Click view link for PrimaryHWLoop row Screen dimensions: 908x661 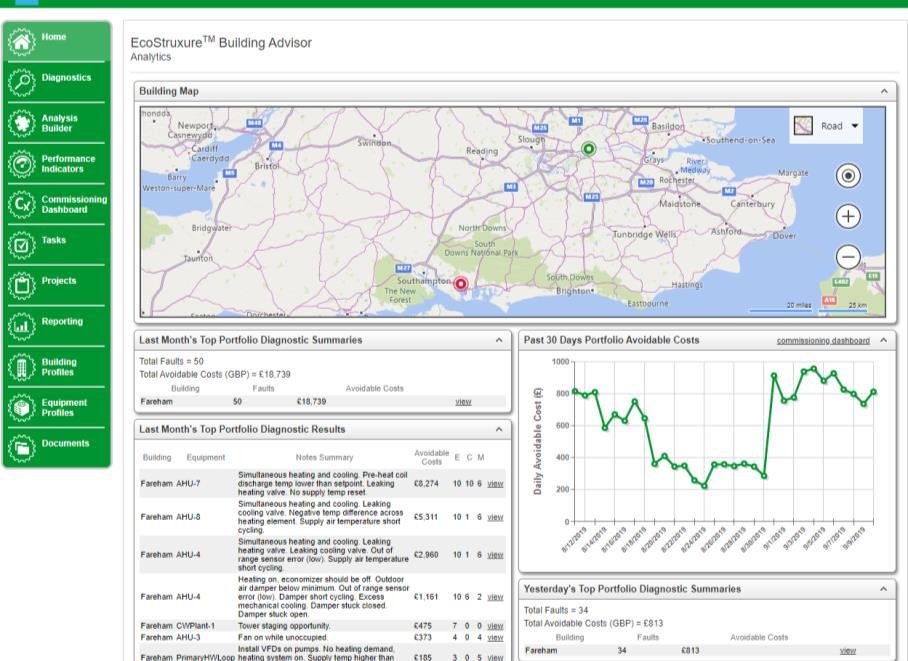click(495, 658)
